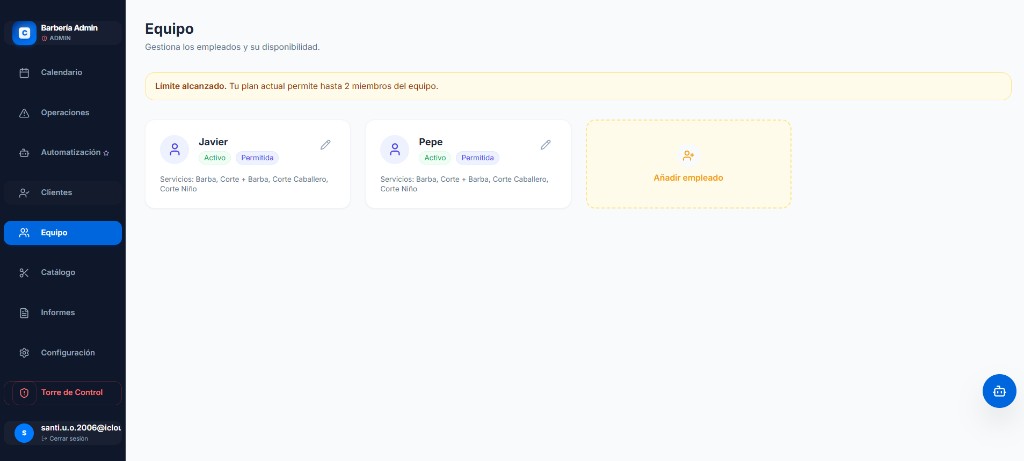The height and width of the screenshot is (461, 1024).
Task: Click the Añadir empleado button
Action: [688, 164]
